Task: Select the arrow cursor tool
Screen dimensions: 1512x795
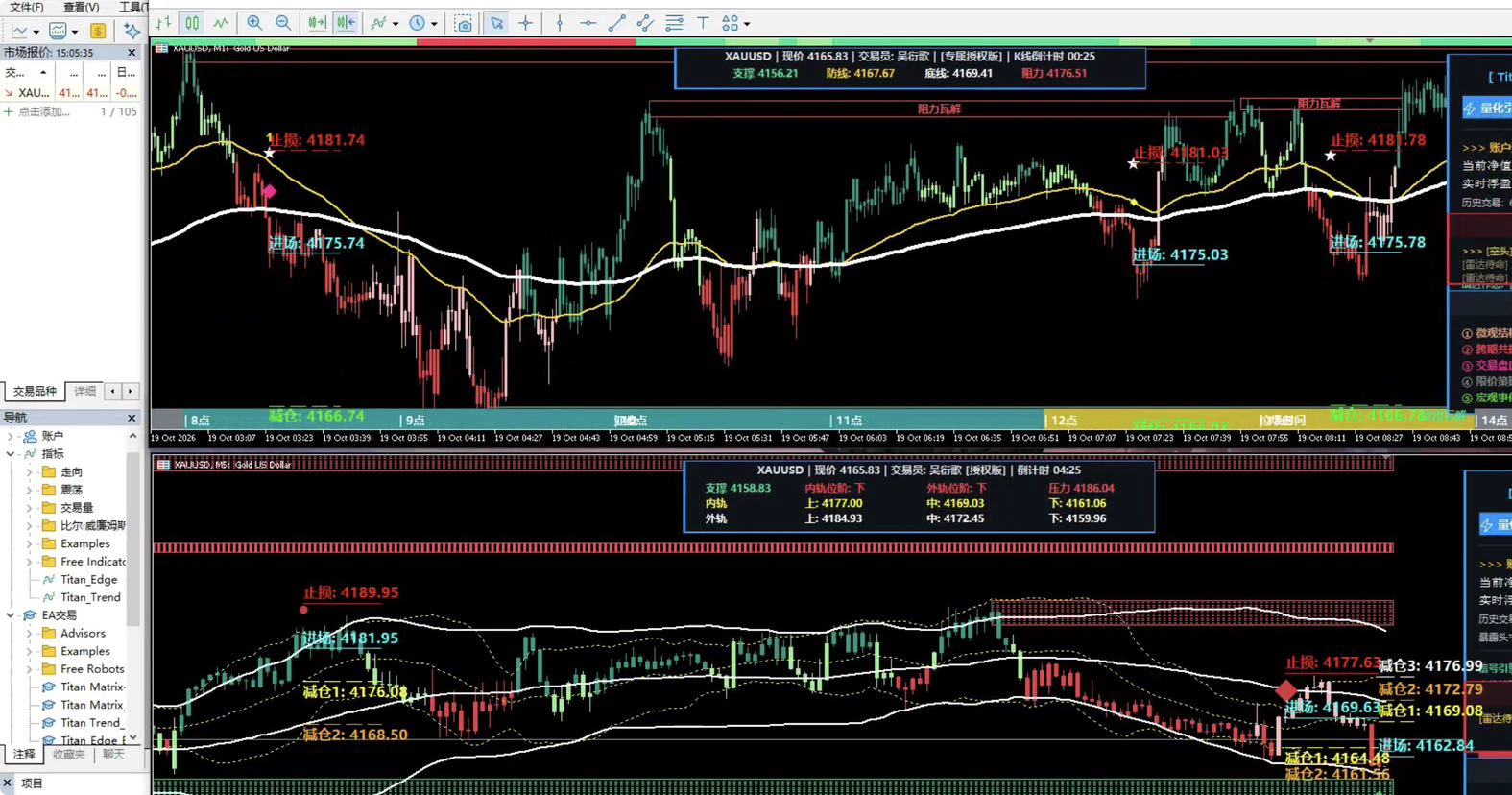Action: click(x=496, y=23)
